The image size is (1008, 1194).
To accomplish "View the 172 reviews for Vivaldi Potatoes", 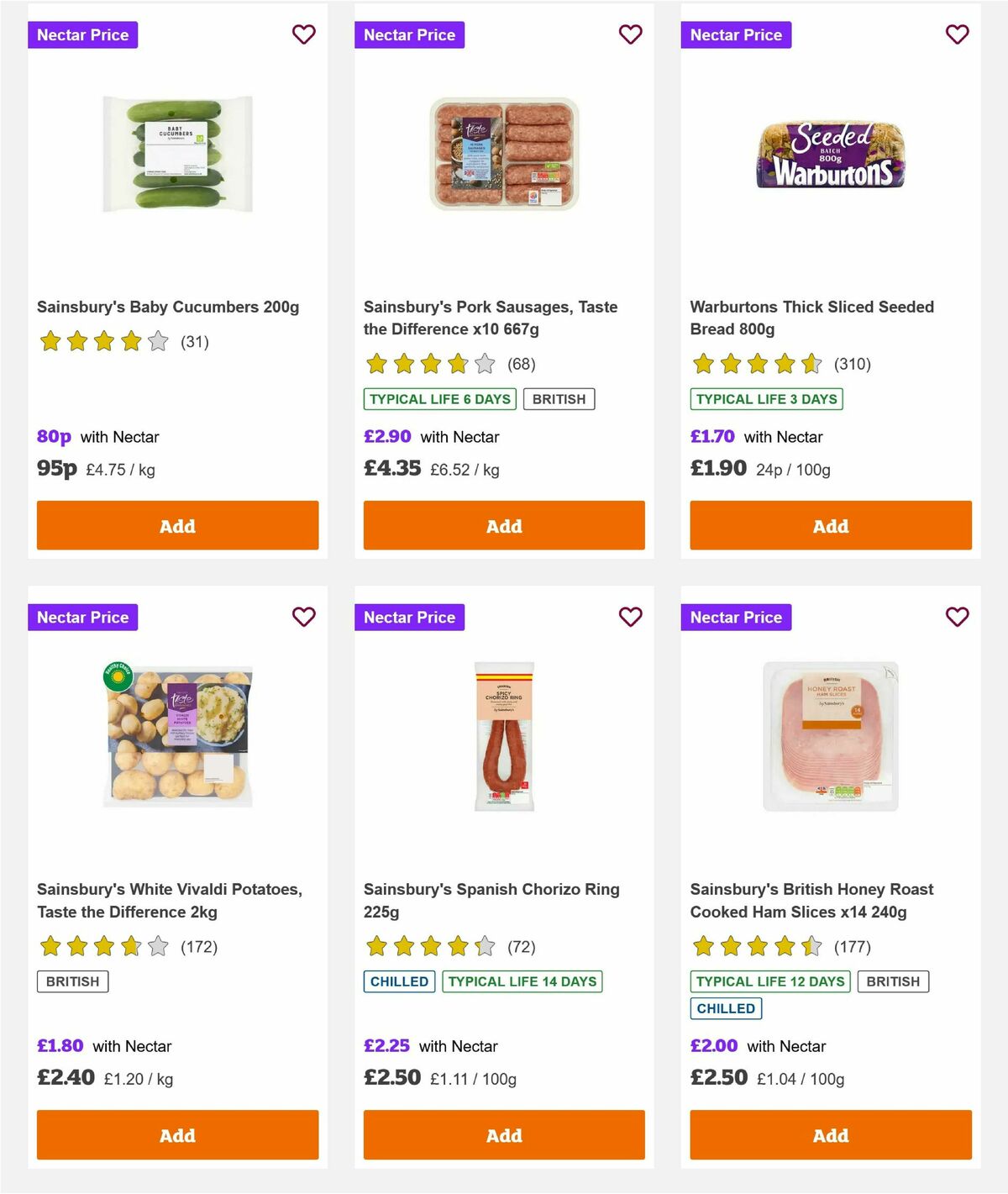I will 198,946.
